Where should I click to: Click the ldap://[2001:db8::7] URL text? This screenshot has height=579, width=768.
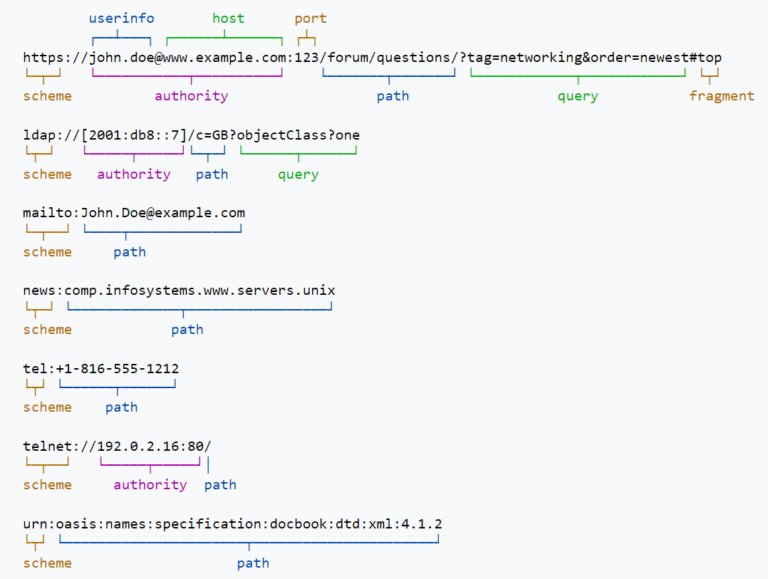(191, 135)
